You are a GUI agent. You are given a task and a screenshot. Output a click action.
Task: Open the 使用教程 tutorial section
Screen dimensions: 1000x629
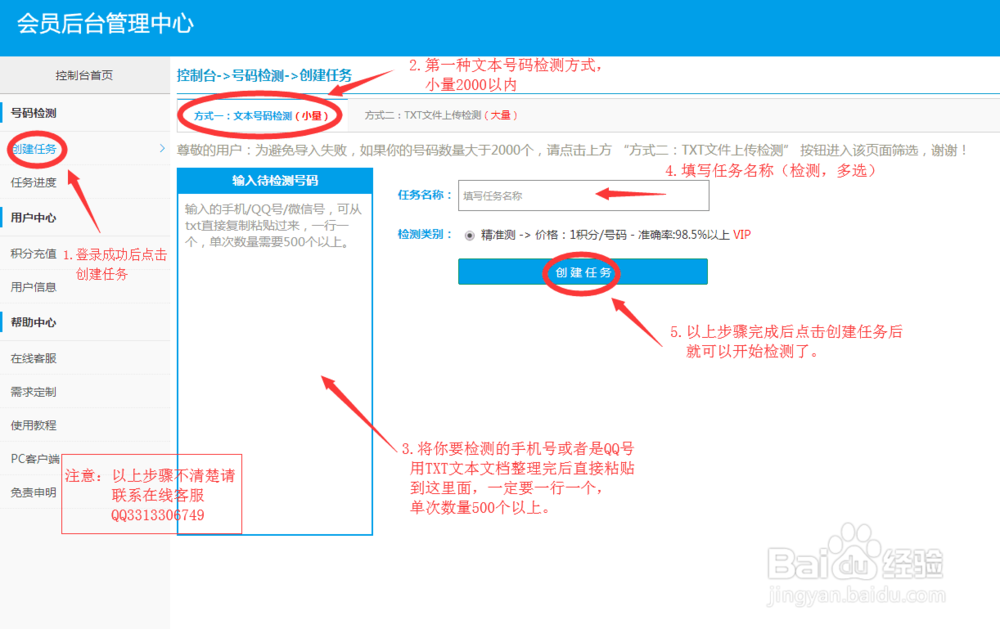(x=35, y=427)
